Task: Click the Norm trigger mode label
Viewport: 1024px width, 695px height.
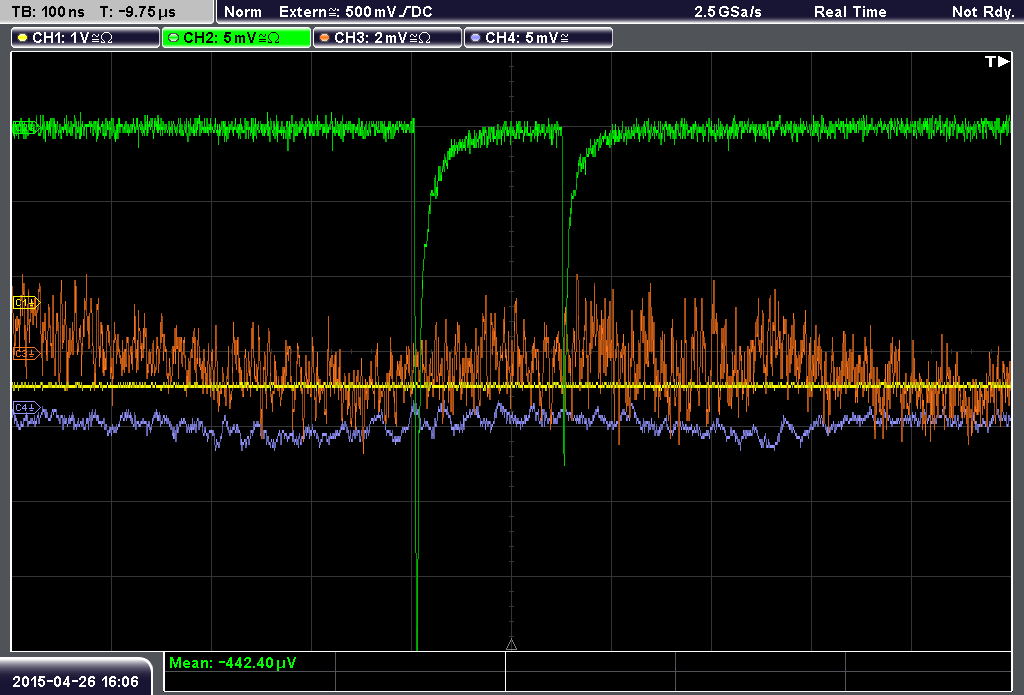Action: (243, 12)
